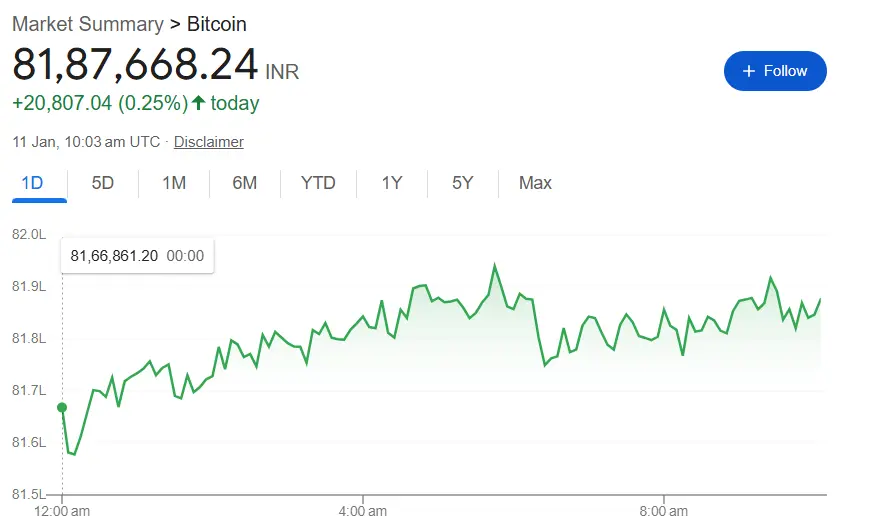875x532 pixels.
Task: Switch to the 6M range tab
Action: (245, 183)
